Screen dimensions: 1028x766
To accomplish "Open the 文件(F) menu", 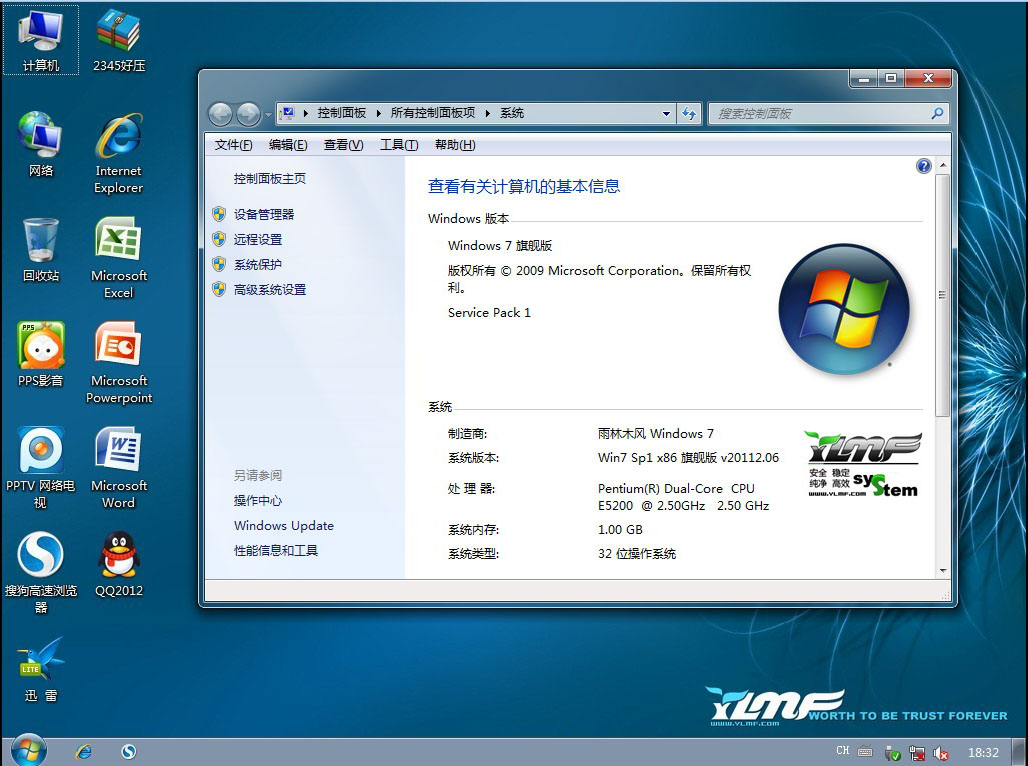I will tap(233, 145).
